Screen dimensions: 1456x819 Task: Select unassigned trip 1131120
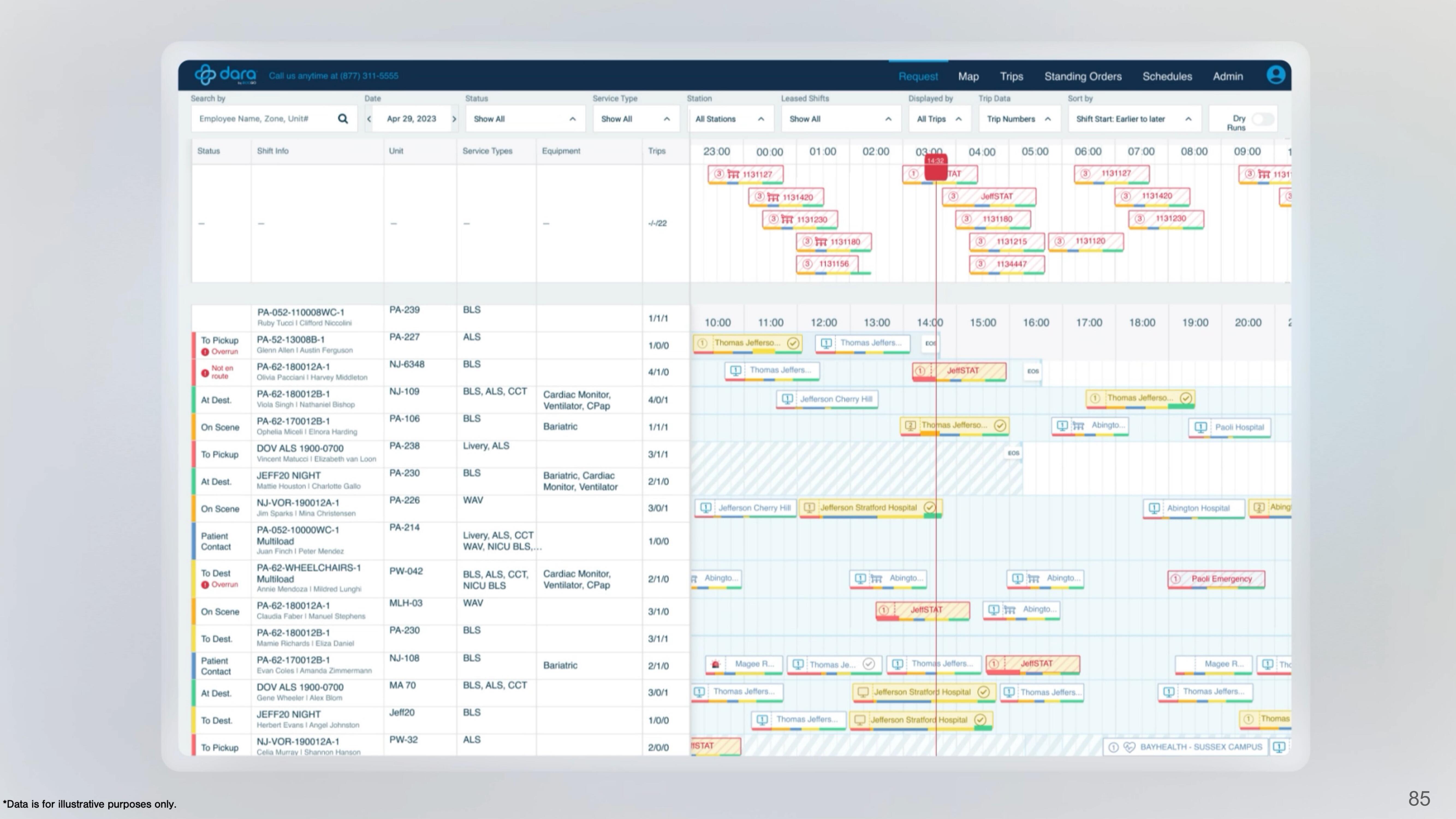click(x=1086, y=241)
